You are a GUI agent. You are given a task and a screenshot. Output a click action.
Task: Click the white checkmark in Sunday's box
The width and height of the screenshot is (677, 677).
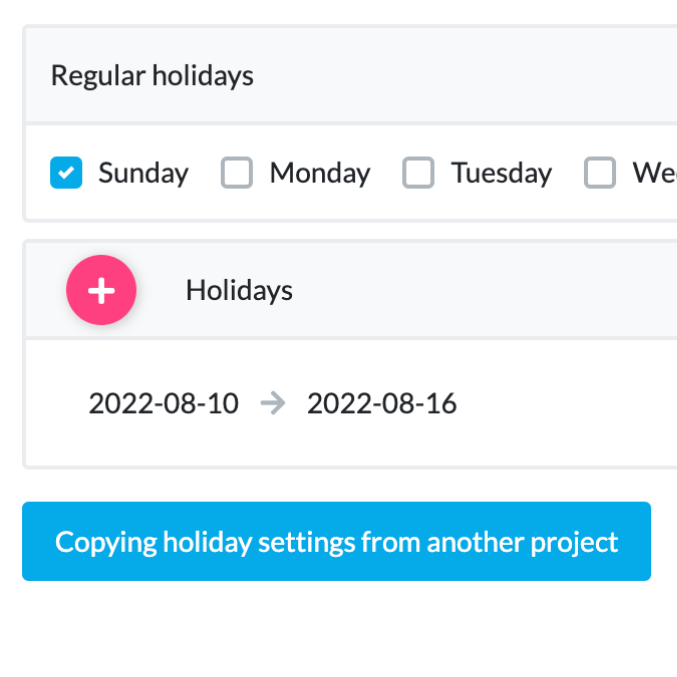tap(66, 173)
